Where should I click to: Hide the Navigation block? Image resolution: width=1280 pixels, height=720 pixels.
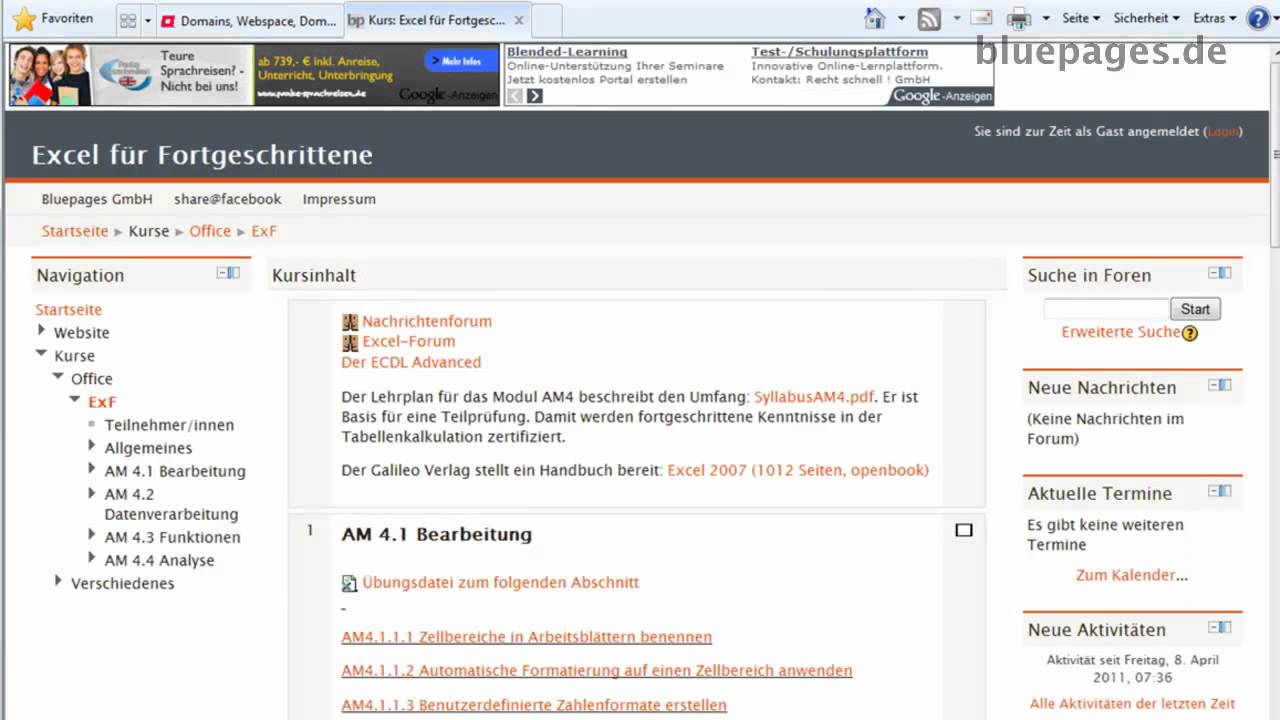(x=222, y=273)
